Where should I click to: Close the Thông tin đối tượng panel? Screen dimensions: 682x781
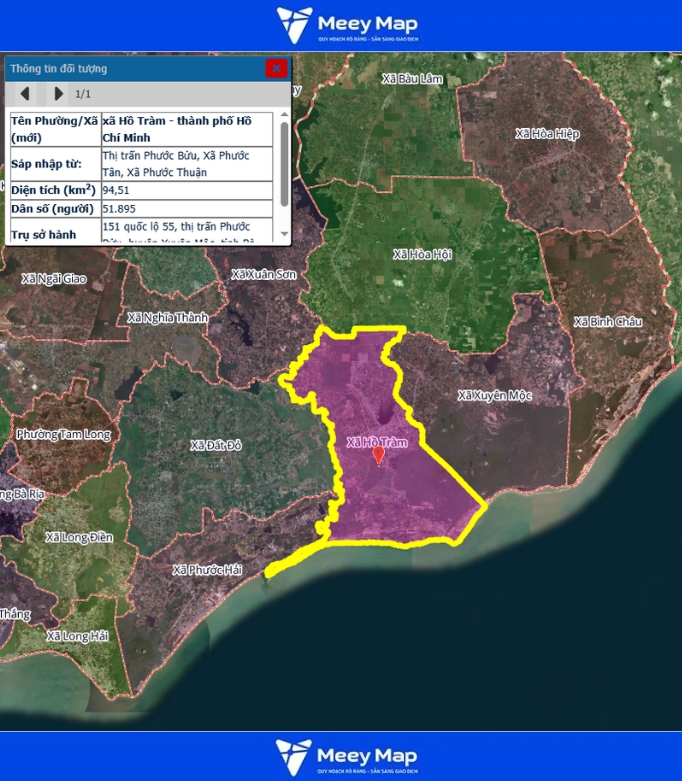click(276, 69)
